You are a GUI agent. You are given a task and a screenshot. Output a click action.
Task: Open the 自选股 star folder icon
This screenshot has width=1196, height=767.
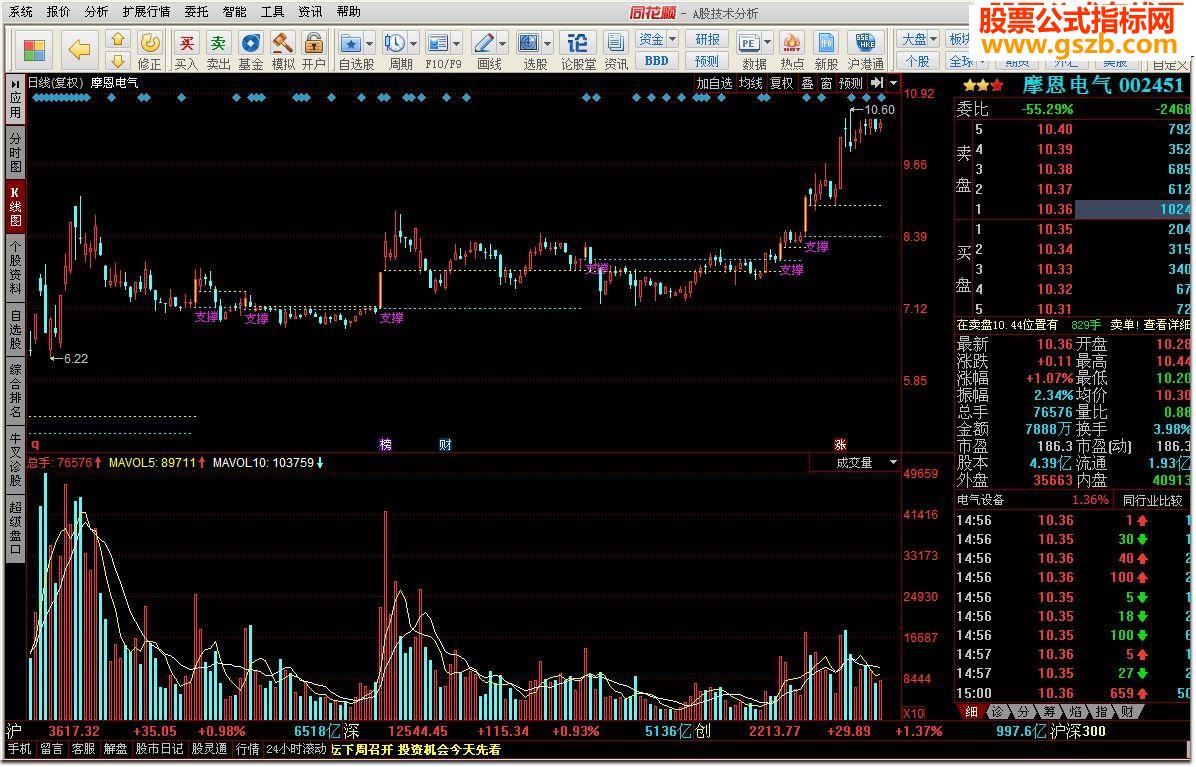coord(351,43)
